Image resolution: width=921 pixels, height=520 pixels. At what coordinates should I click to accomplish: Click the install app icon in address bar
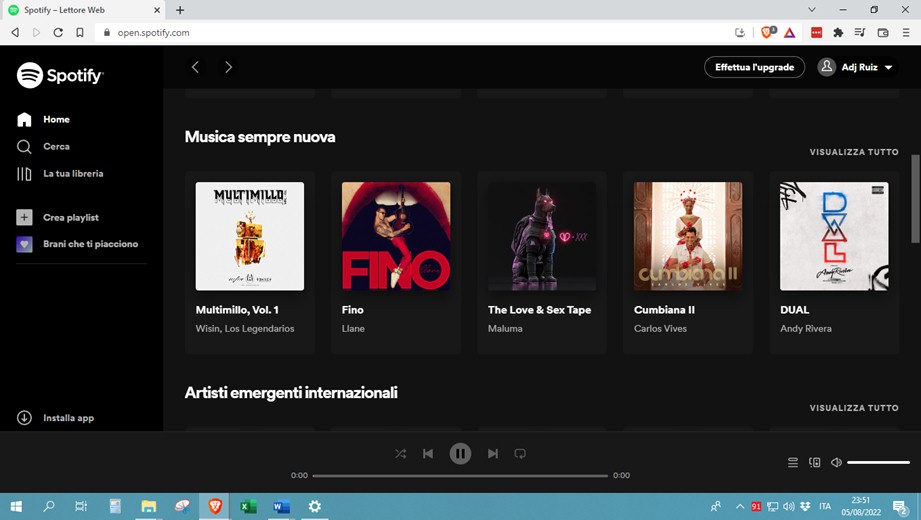(740, 33)
